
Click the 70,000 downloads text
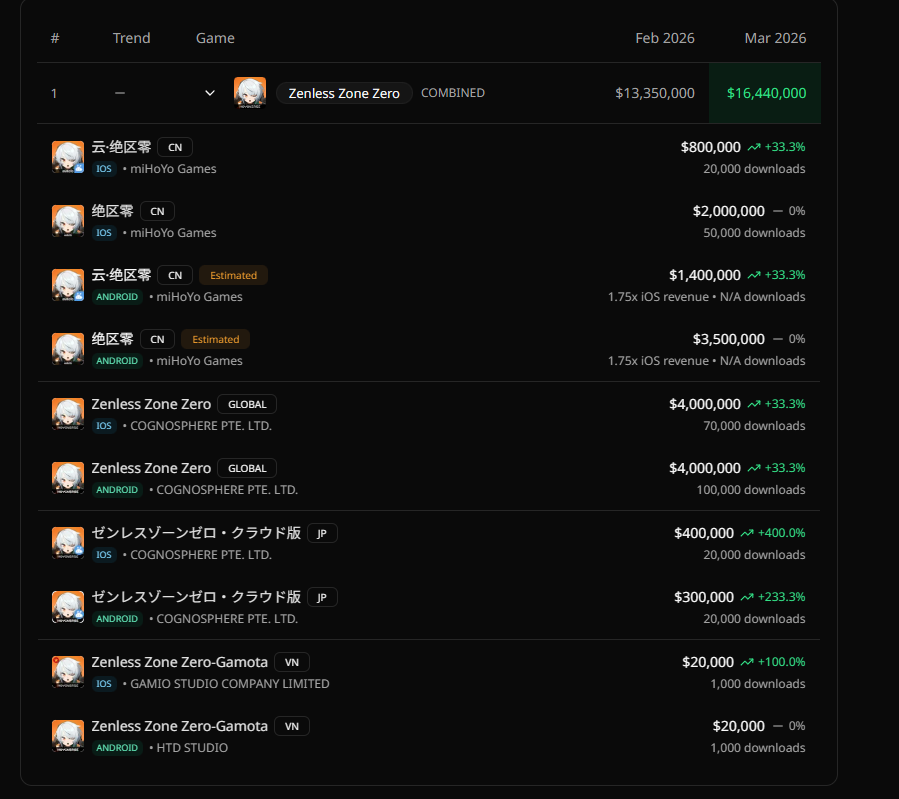click(x=754, y=426)
